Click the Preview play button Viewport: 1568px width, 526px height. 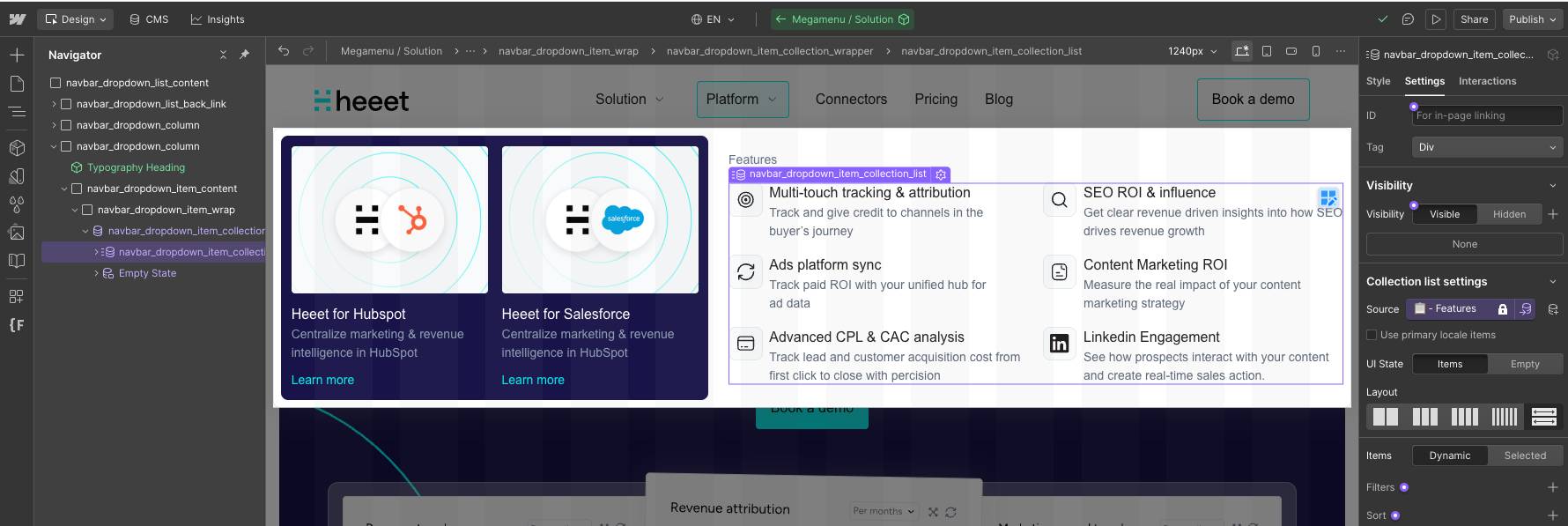point(1437,19)
